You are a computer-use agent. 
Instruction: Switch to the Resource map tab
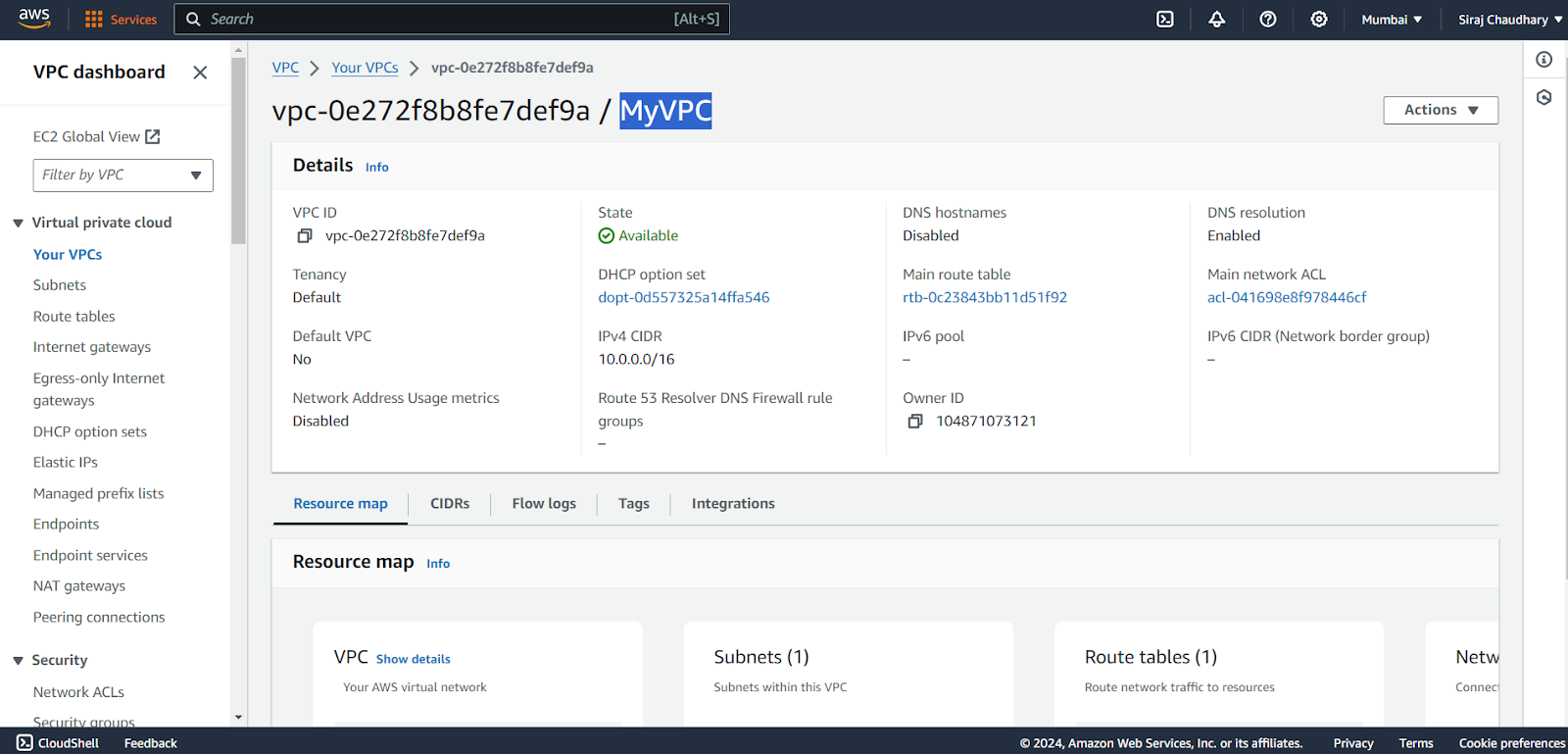340,504
